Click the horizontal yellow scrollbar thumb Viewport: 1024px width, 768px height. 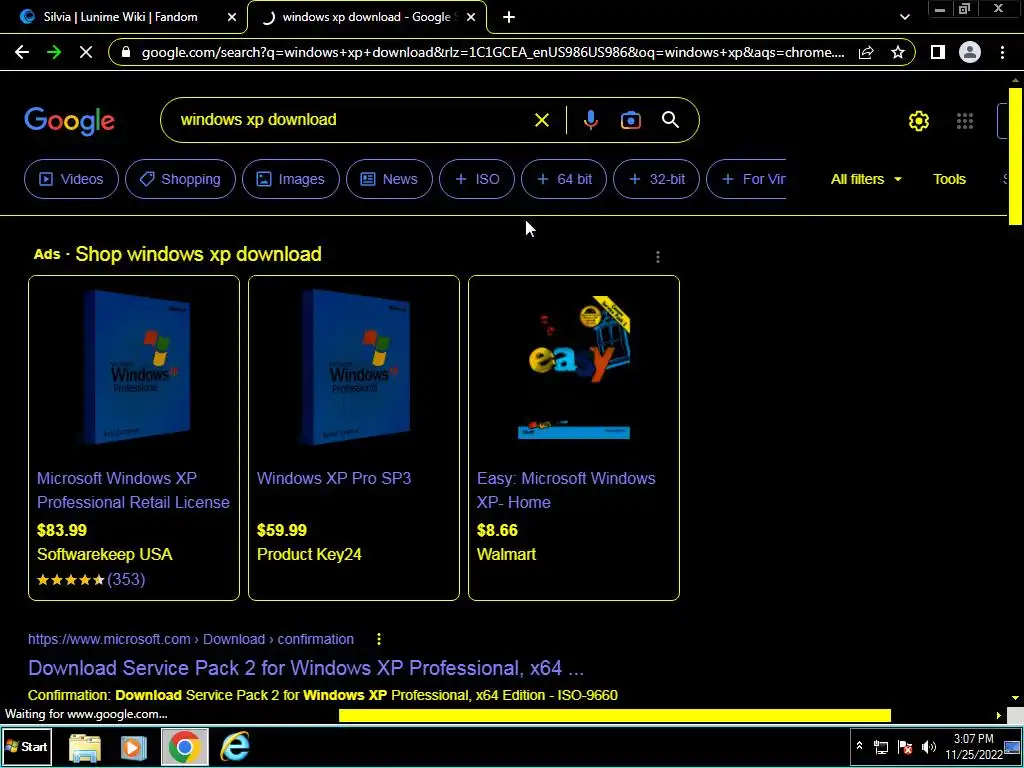pos(615,716)
